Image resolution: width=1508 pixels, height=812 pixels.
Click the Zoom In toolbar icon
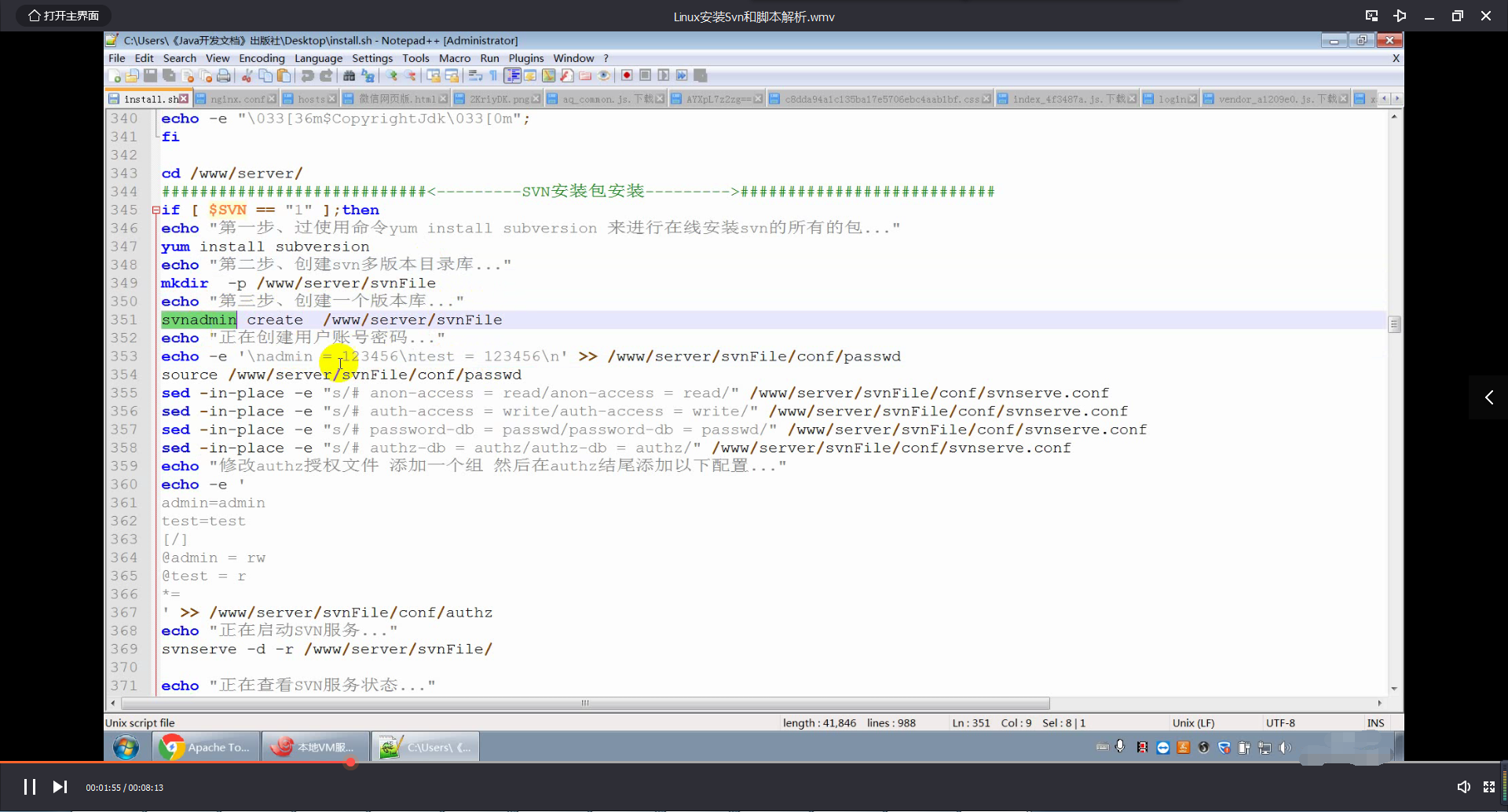coord(391,75)
